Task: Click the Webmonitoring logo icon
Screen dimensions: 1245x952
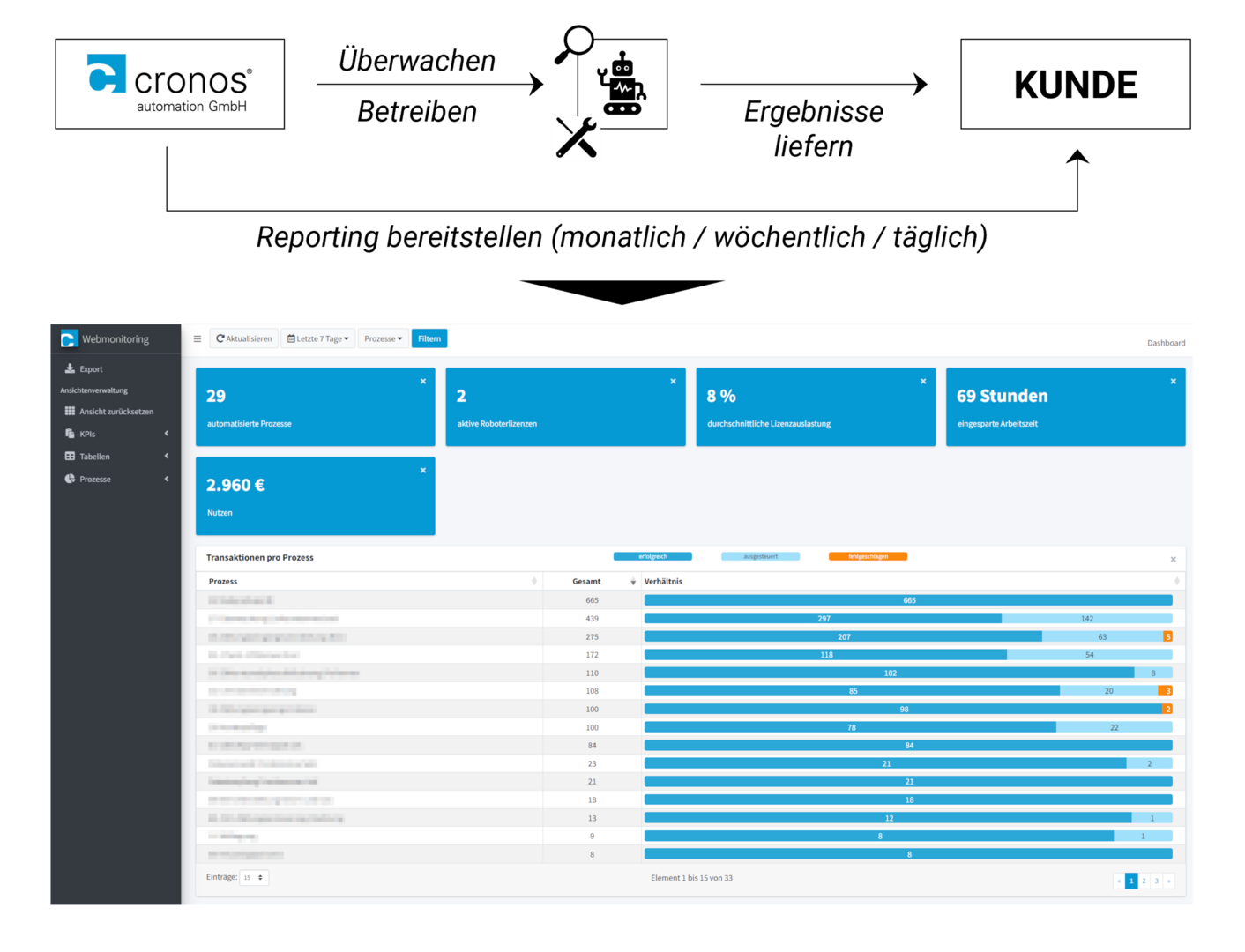Action: click(x=69, y=339)
